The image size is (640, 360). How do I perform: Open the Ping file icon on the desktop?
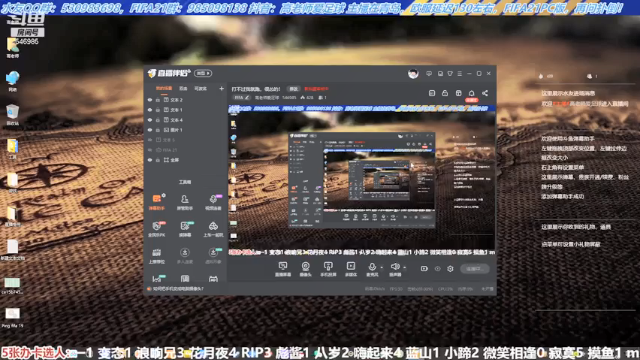click(12, 318)
